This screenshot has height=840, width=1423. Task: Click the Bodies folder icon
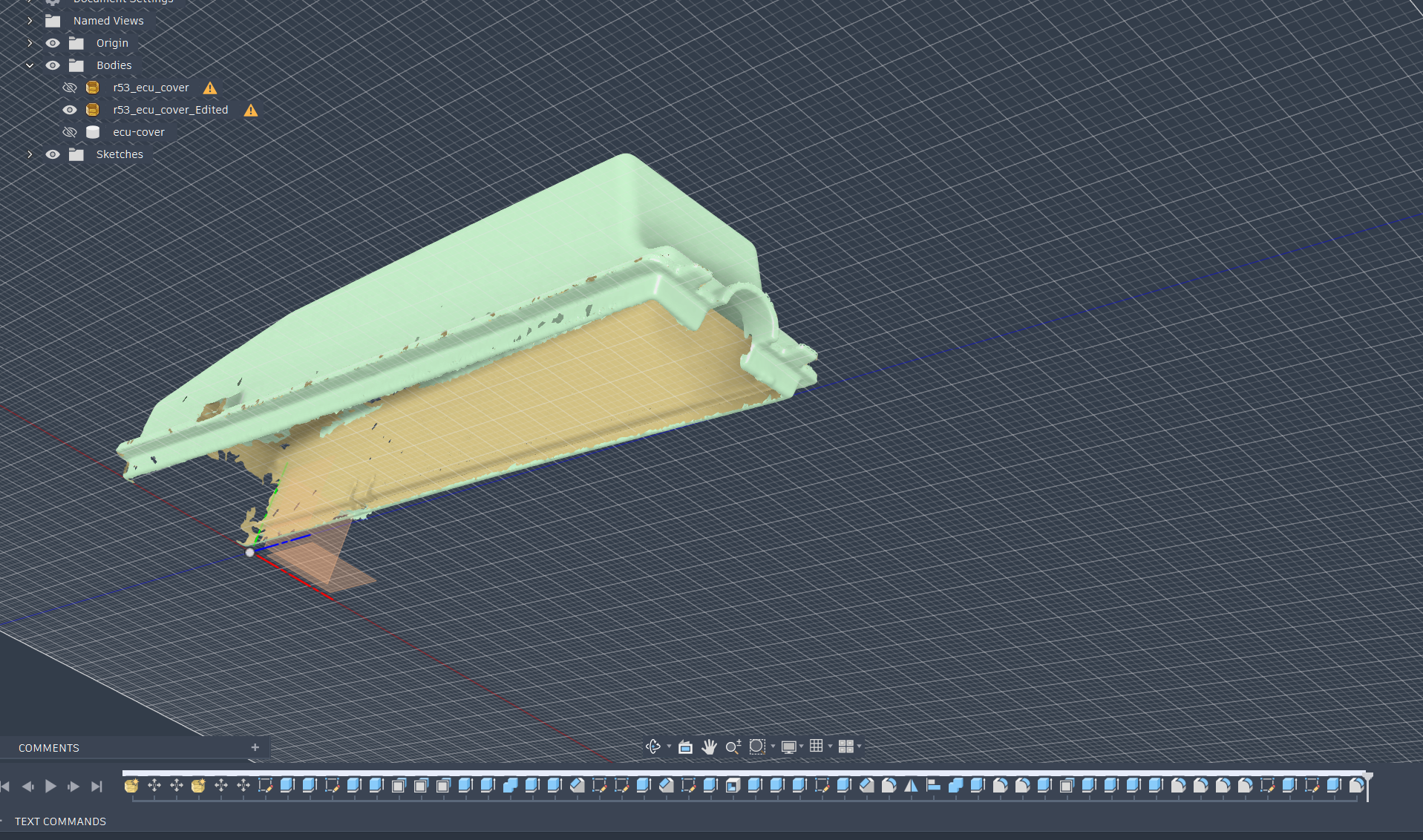76,65
